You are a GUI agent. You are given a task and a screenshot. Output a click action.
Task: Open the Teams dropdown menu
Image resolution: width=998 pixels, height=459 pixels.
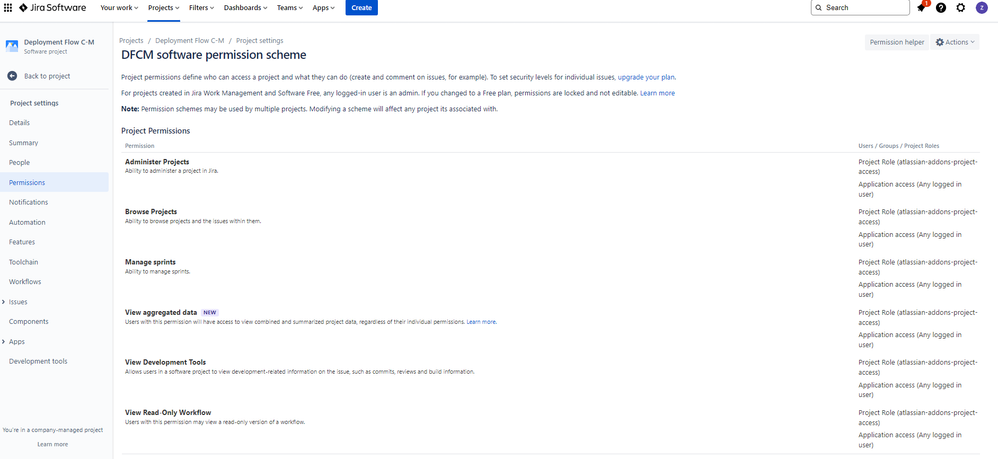290,8
